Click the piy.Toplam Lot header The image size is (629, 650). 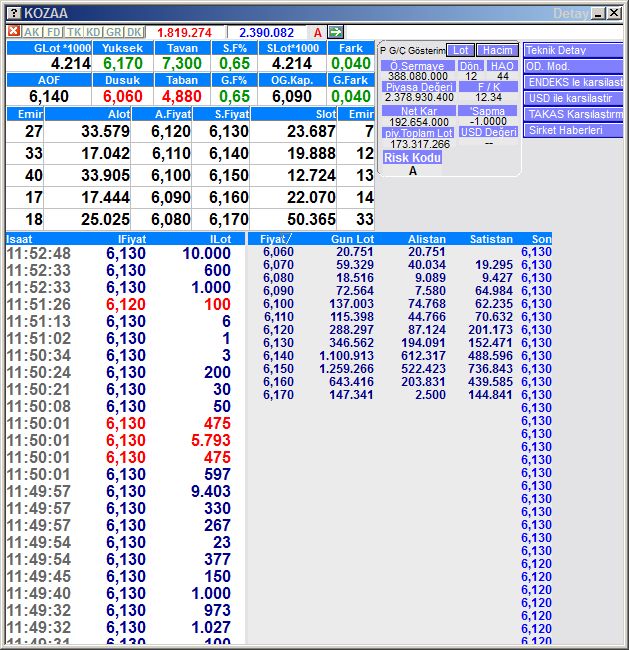click(x=419, y=133)
